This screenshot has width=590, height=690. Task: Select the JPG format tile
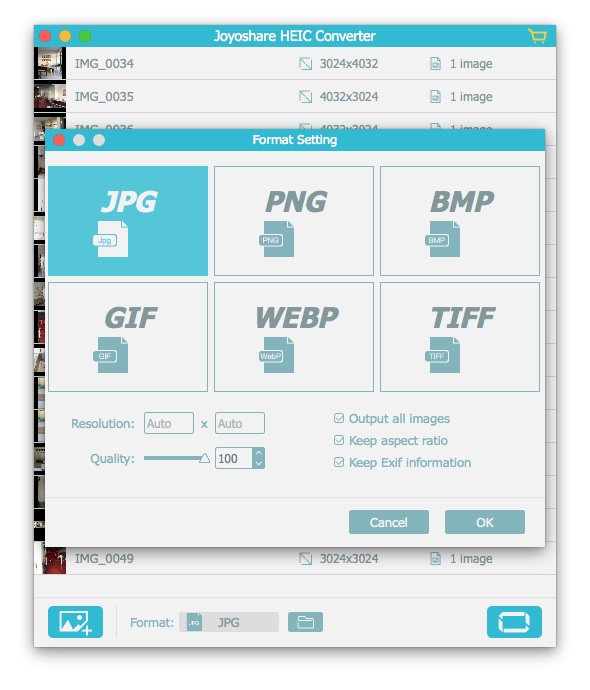(x=128, y=221)
